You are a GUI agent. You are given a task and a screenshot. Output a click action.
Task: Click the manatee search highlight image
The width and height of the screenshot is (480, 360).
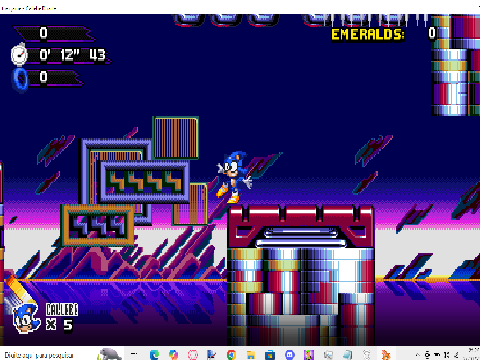click(109, 354)
